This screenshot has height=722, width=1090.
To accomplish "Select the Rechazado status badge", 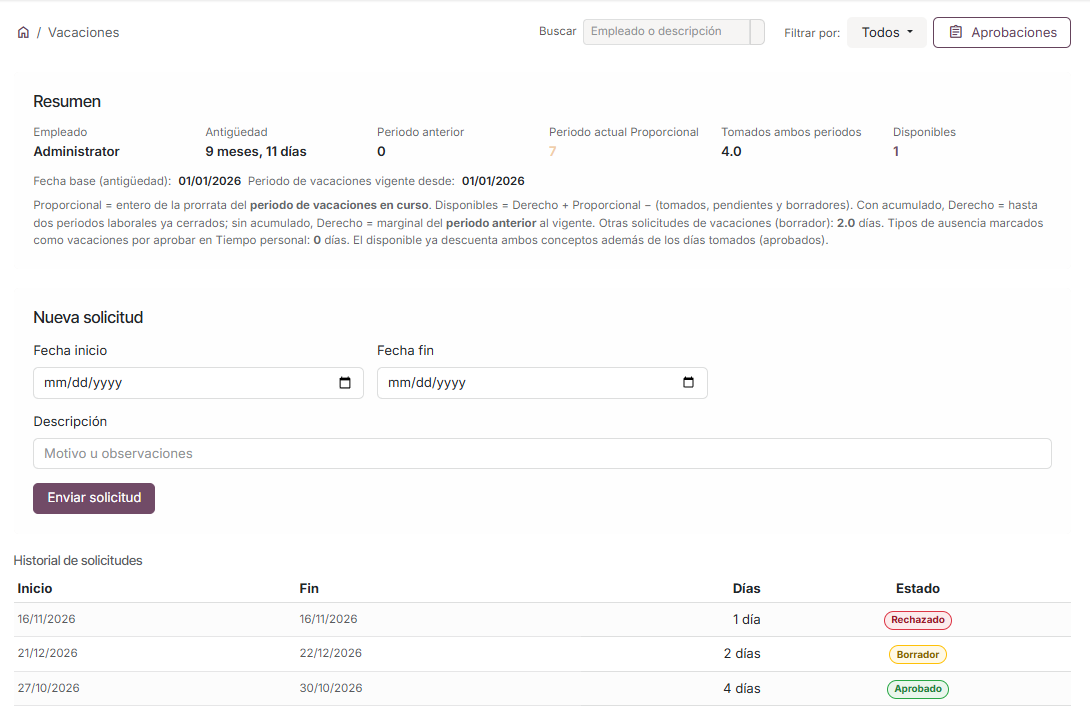I will [918, 620].
